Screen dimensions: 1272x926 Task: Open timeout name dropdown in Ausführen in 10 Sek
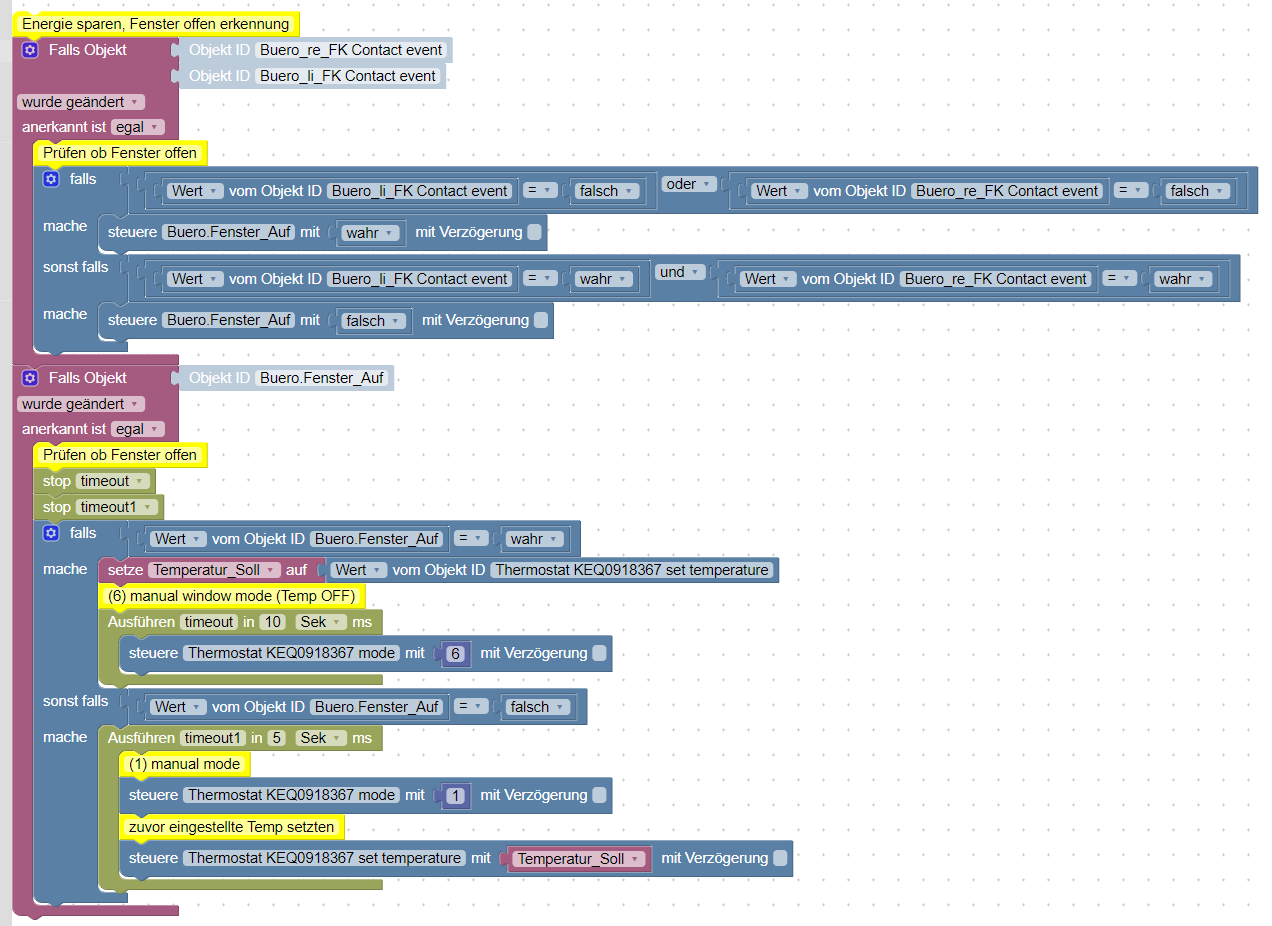point(208,622)
